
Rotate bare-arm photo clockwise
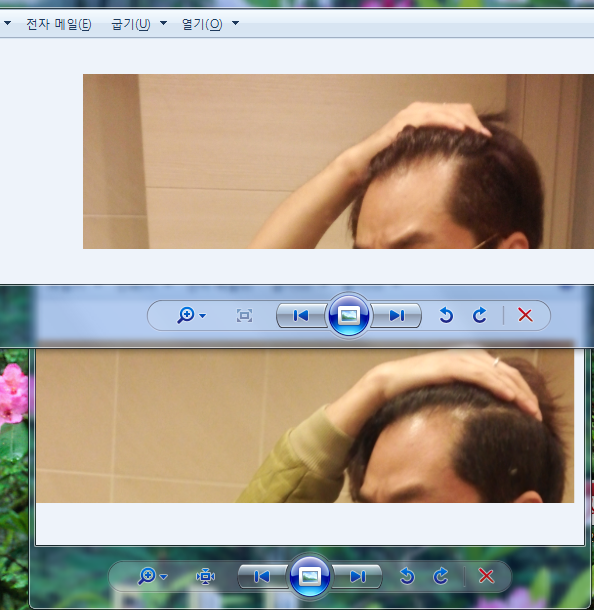click(x=480, y=315)
